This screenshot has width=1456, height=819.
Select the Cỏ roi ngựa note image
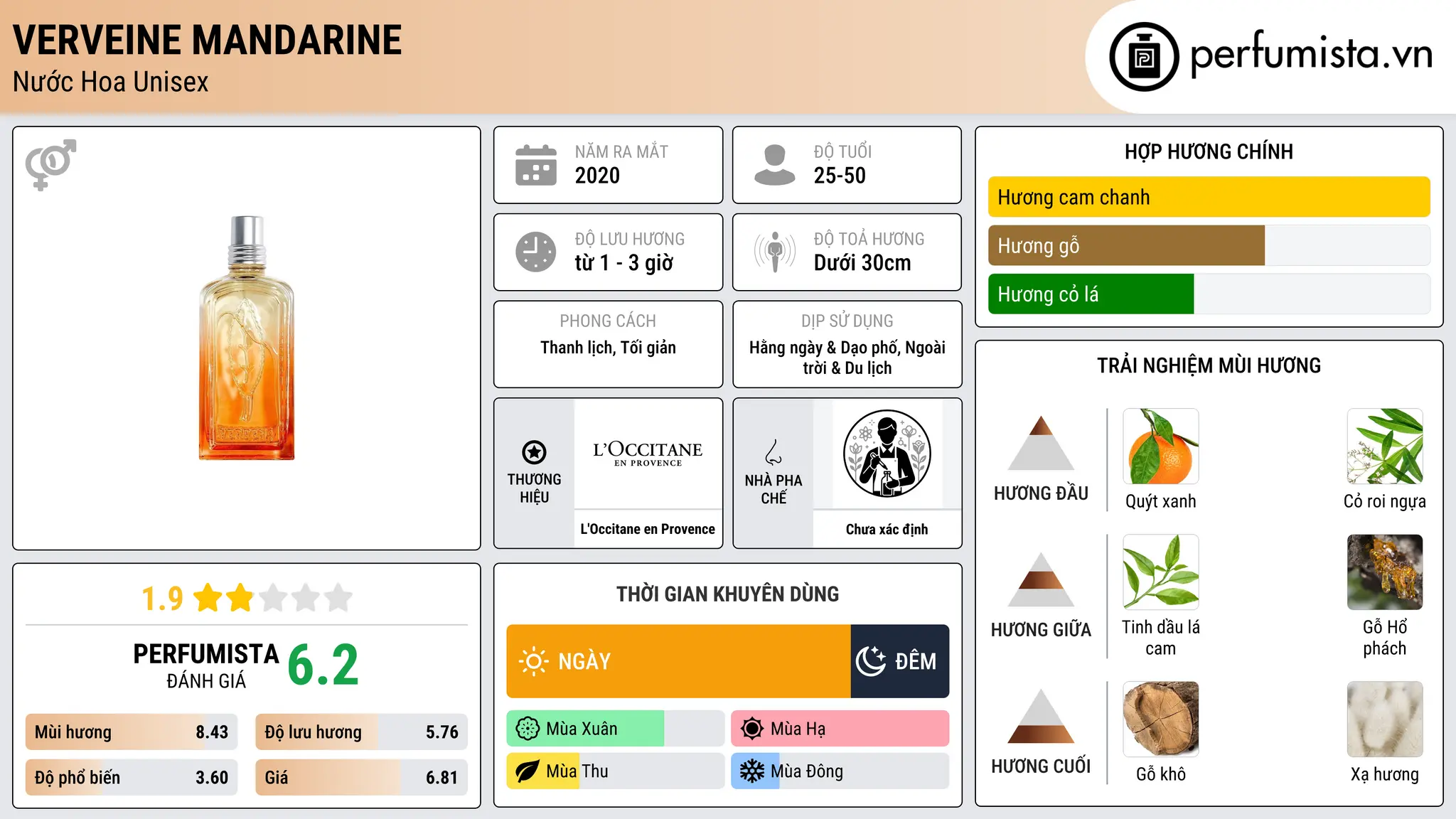tap(1385, 446)
